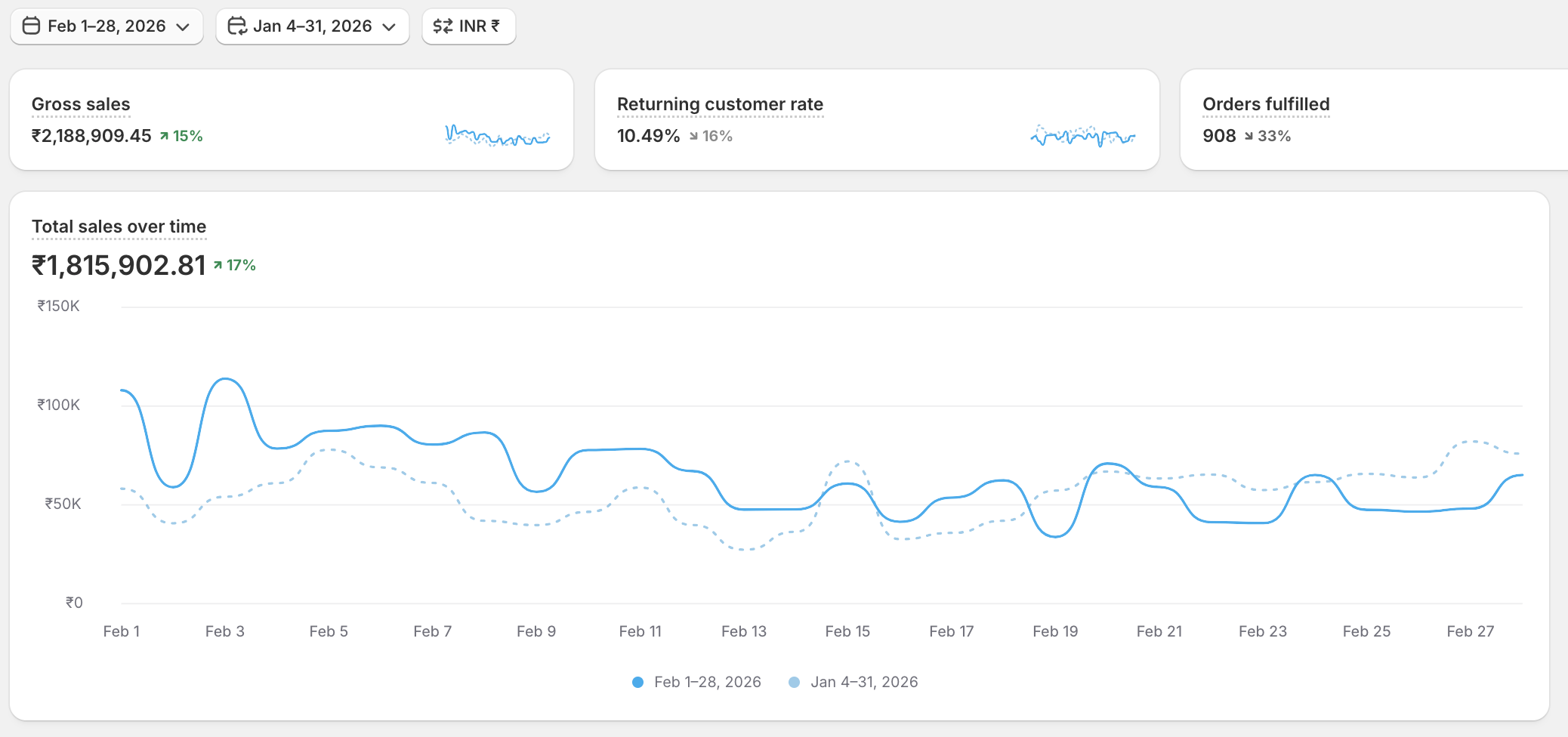Click the Gross sales sparkline chart
1568x737 pixels.
[x=497, y=136]
